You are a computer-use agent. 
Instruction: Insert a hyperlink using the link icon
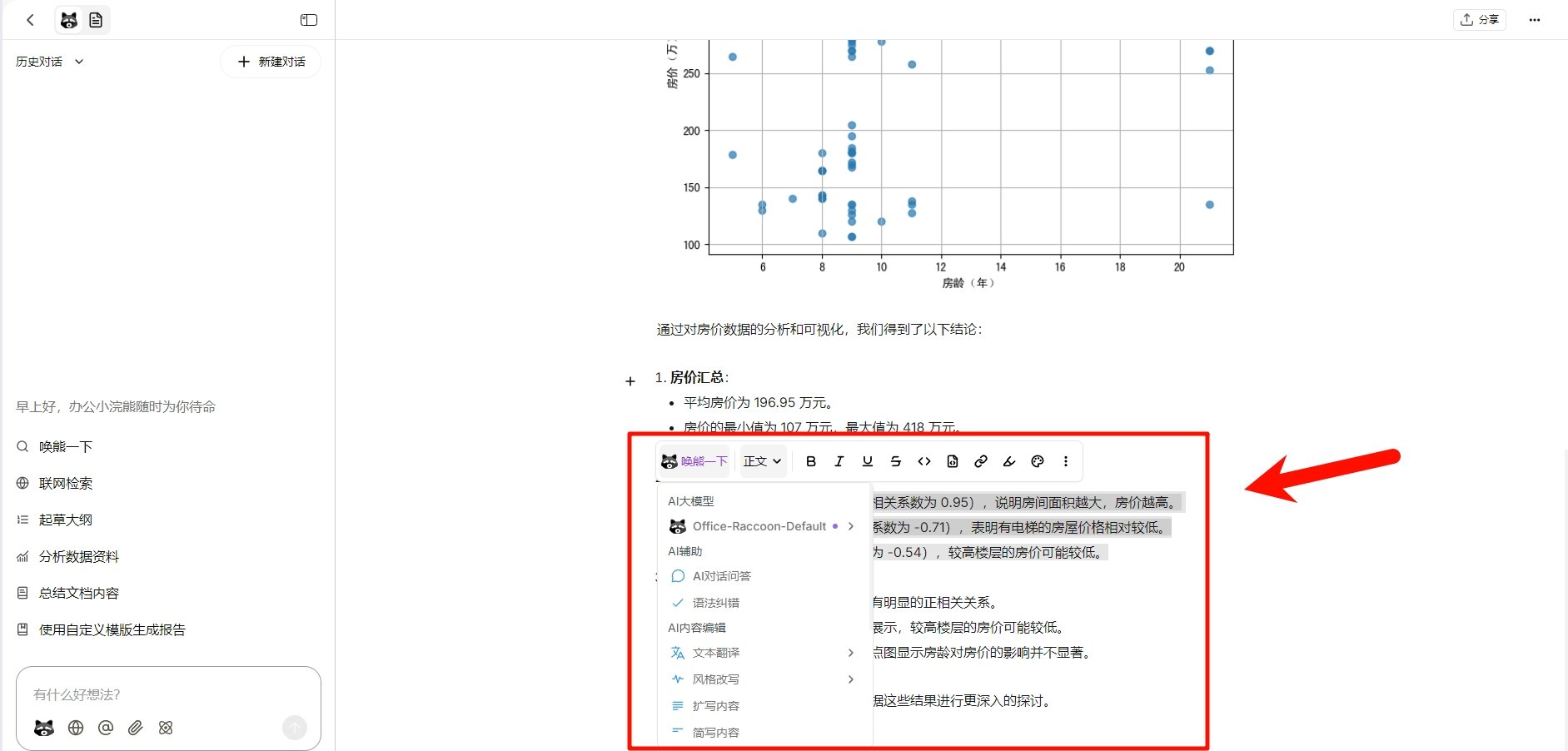(980, 461)
